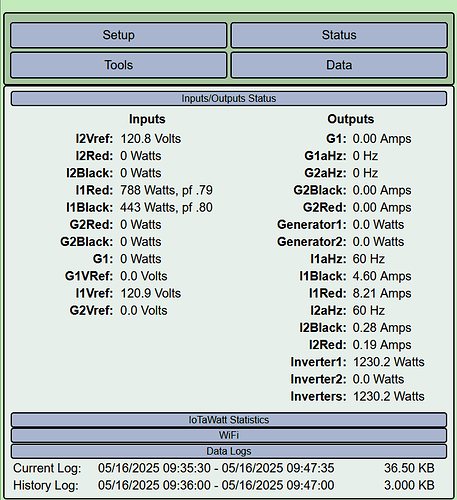
Task: Expand the IoTaWatt Statistics section
Action: [x=229, y=420]
